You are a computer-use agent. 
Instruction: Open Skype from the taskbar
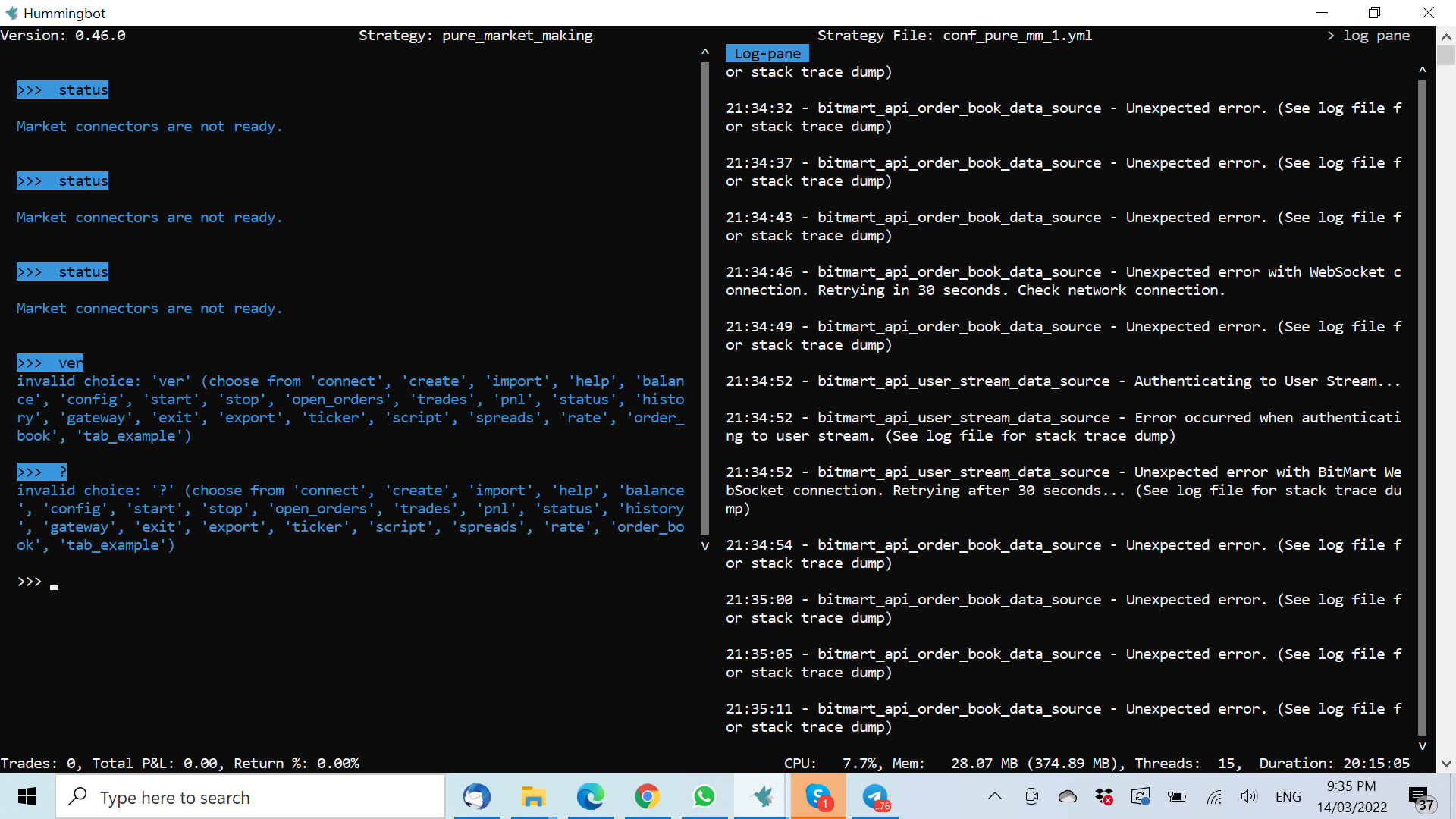818,797
